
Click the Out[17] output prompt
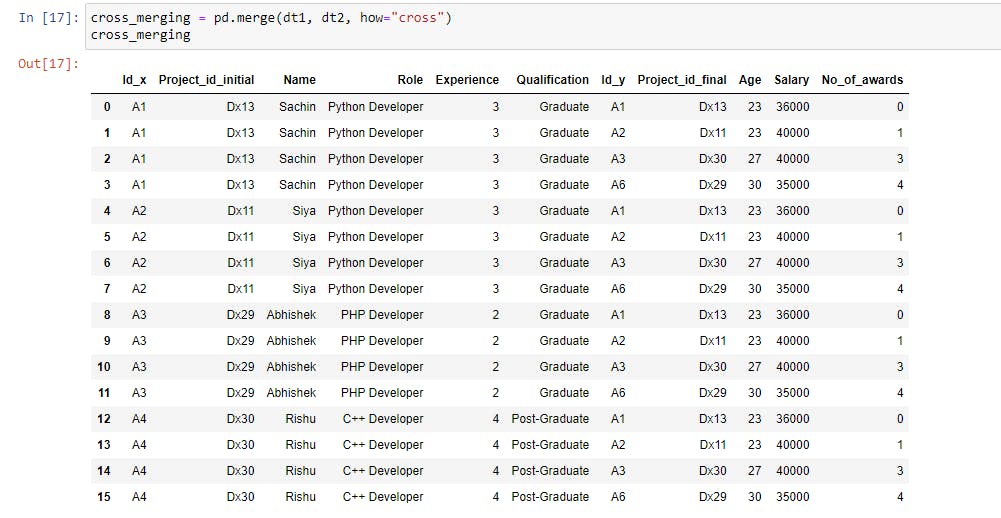coord(49,64)
